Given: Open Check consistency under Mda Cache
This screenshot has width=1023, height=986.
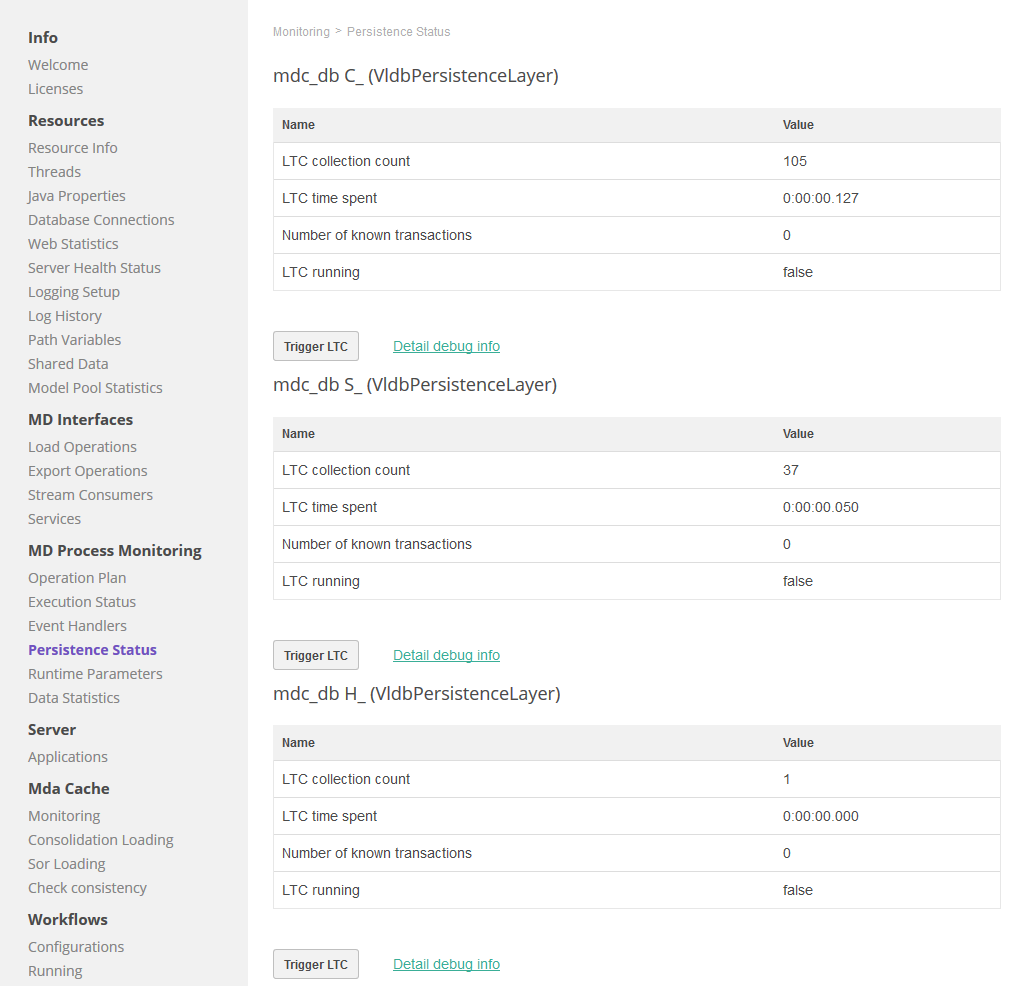Looking at the screenshot, I should (87, 887).
